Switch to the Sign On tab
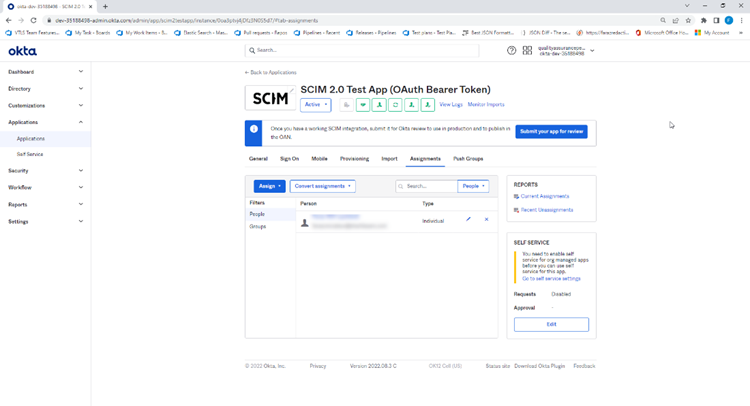The image size is (750, 406). (289, 159)
